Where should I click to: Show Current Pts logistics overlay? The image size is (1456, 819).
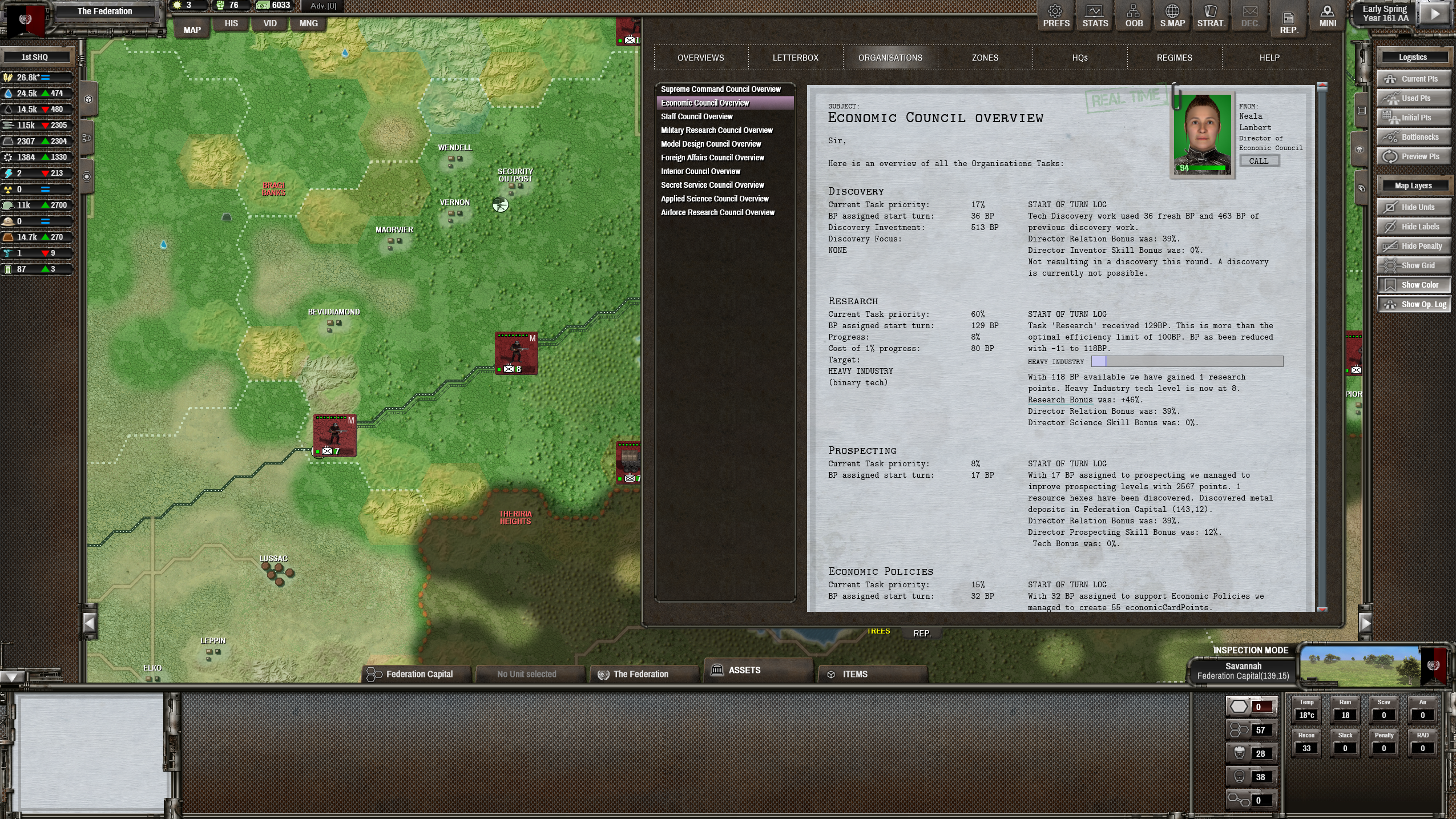pyautogui.click(x=1414, y=79)
